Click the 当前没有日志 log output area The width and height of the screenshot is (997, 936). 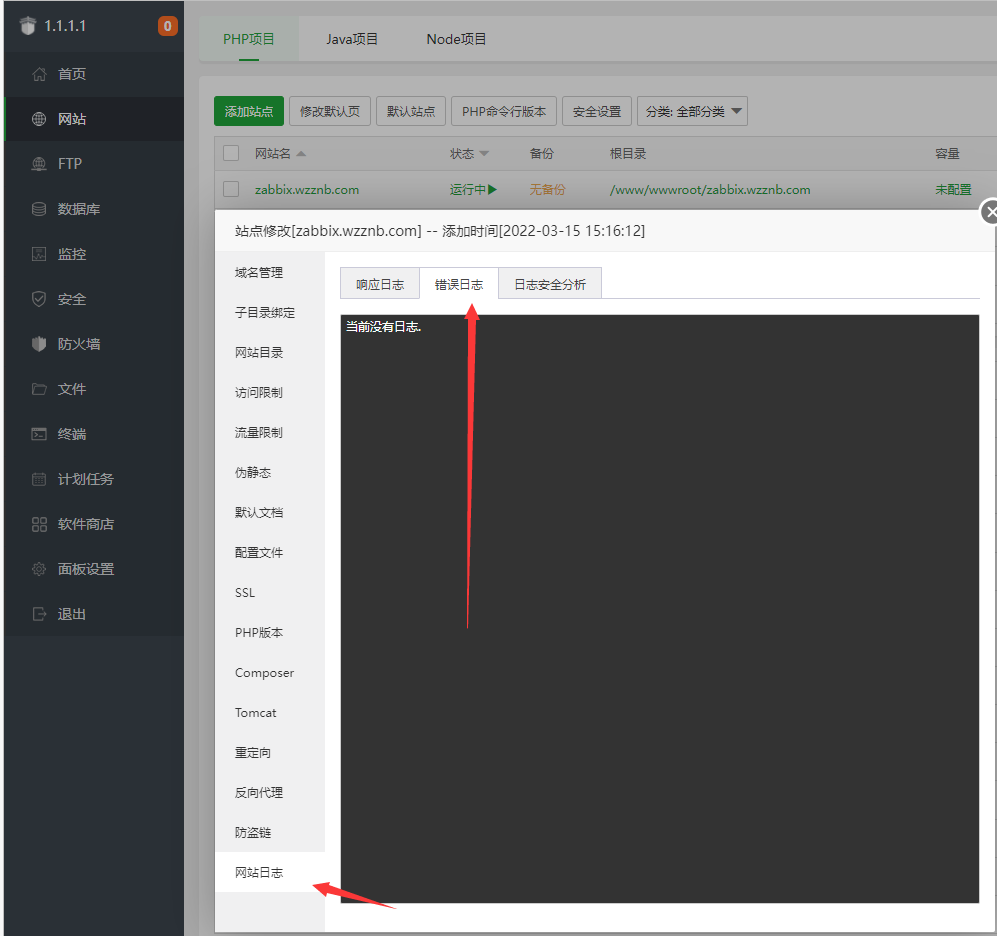659,609
